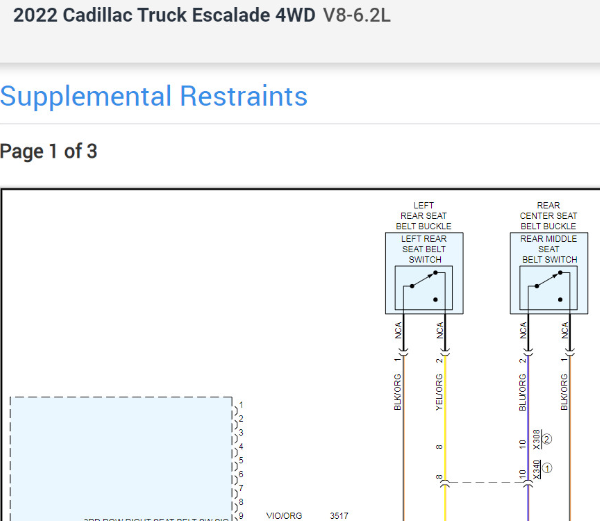Image resolution: width=600 pixels, height=521 pixels.
Task: Click the V8-6.2L engine label
Action: [357, 16]
